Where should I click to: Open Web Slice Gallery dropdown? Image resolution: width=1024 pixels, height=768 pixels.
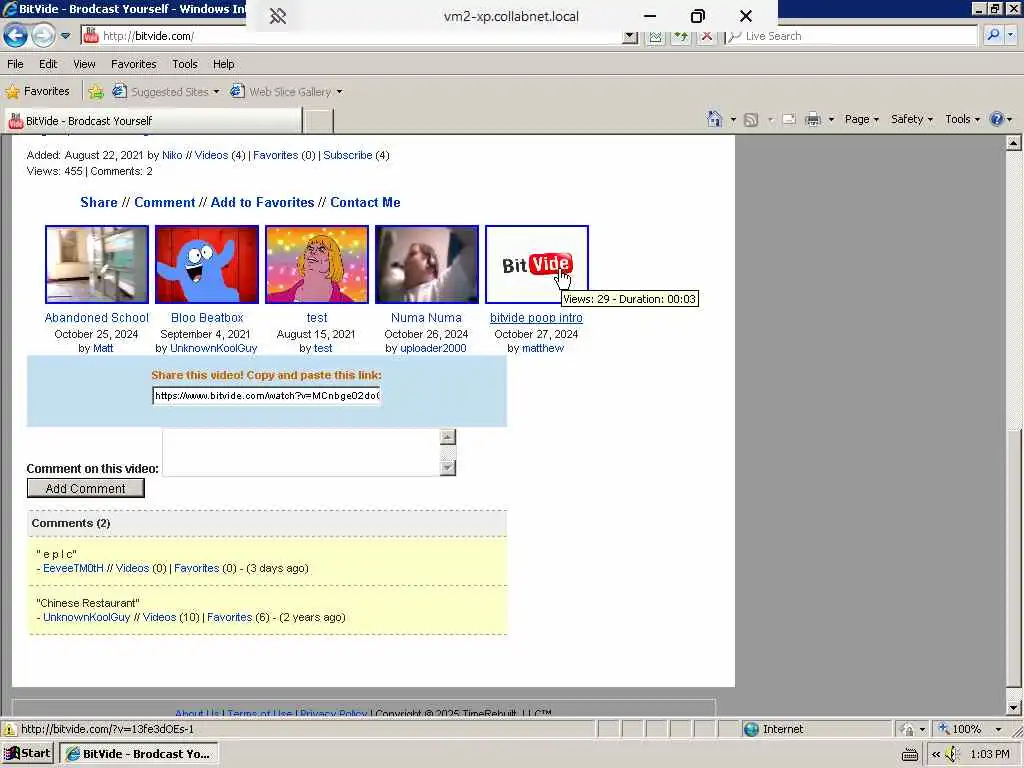(x=286, y=91)
